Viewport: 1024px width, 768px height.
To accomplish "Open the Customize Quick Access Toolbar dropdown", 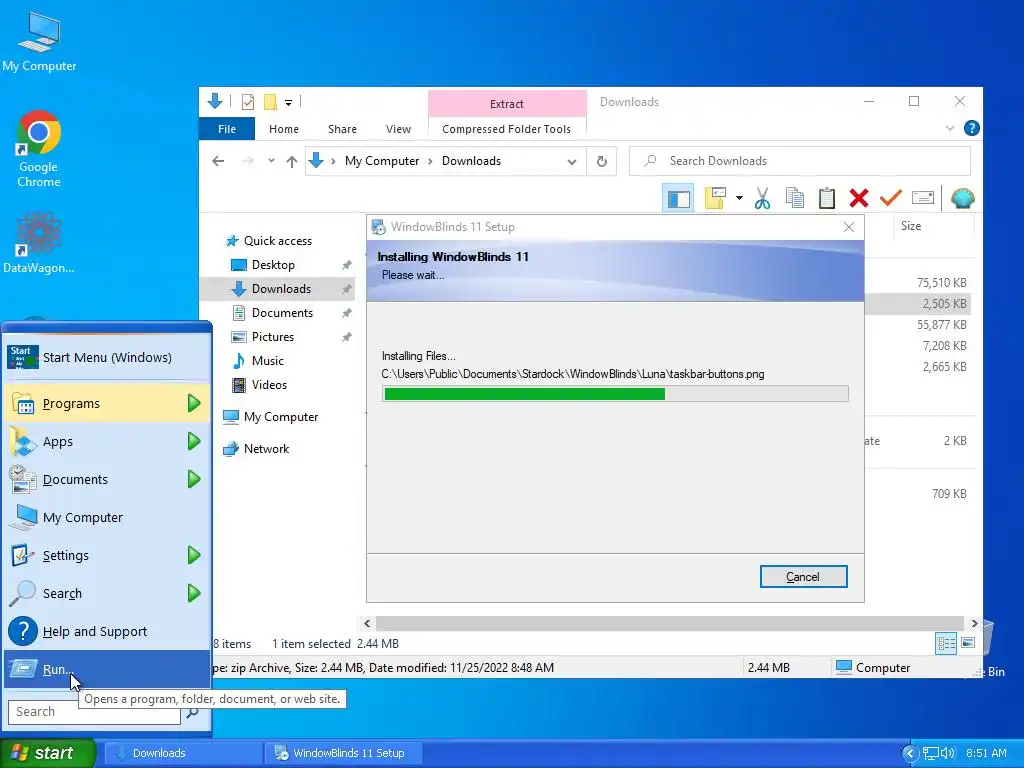I will (288, 103).
